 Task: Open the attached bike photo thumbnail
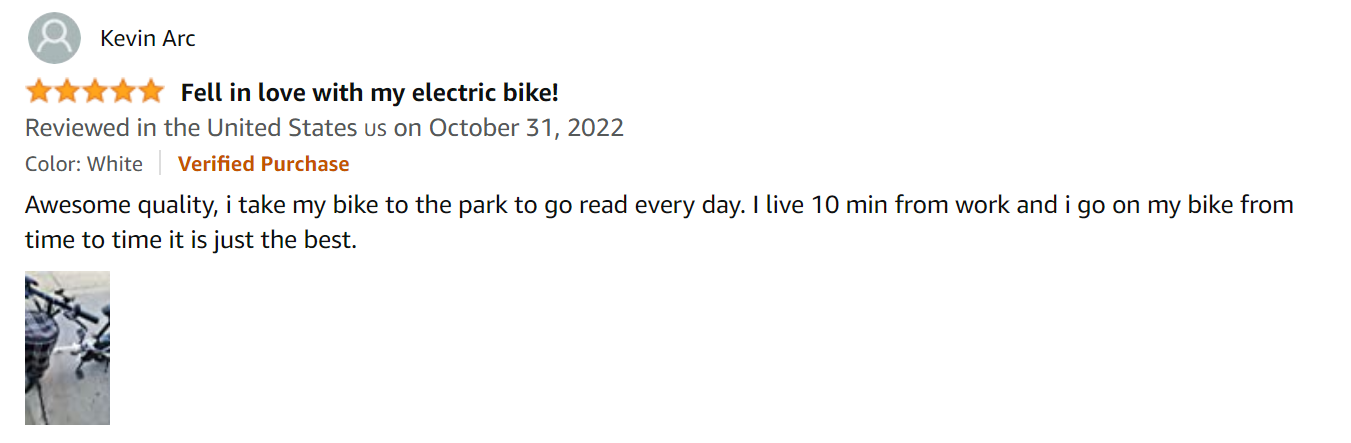pyautogui.click(x=67, y=347)
